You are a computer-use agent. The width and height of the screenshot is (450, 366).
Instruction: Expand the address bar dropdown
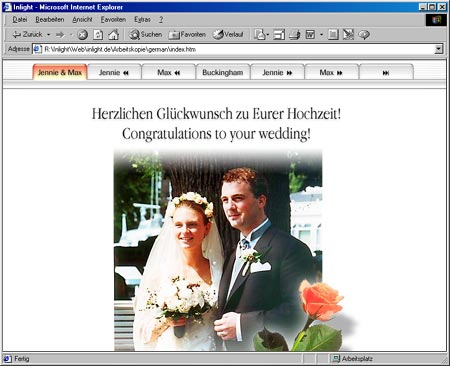(x=439, y=49)
